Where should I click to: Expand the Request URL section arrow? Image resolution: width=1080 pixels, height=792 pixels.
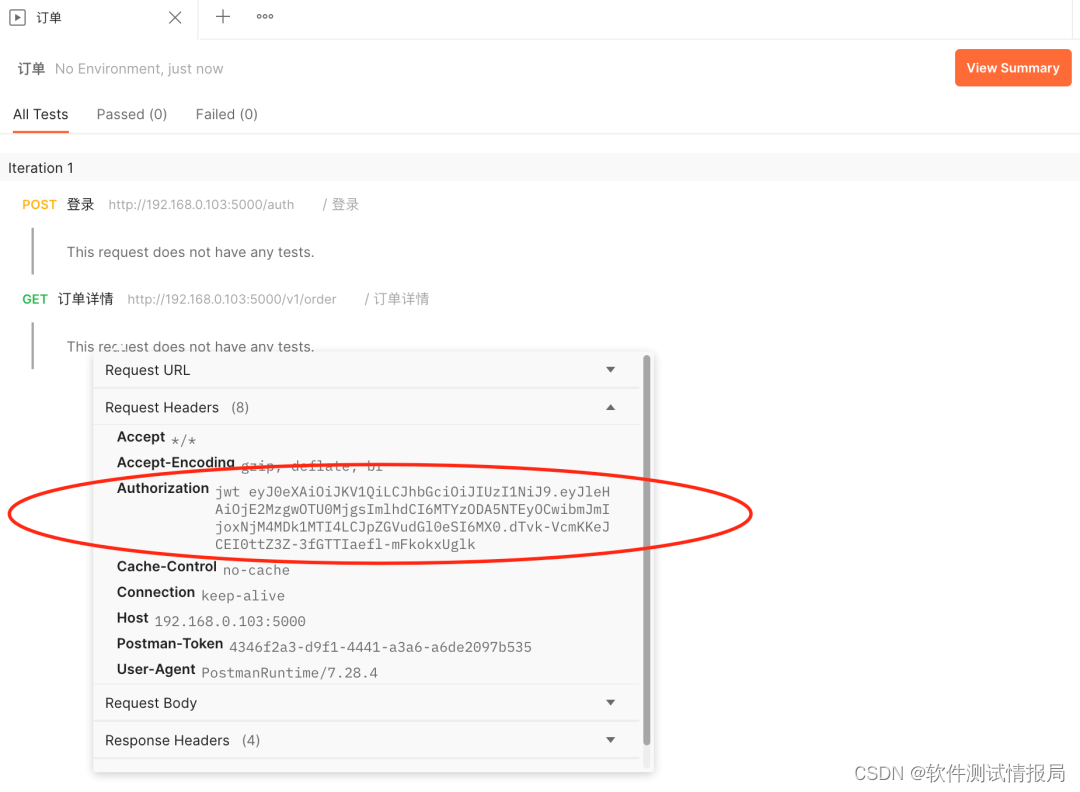tap(610, 370)
